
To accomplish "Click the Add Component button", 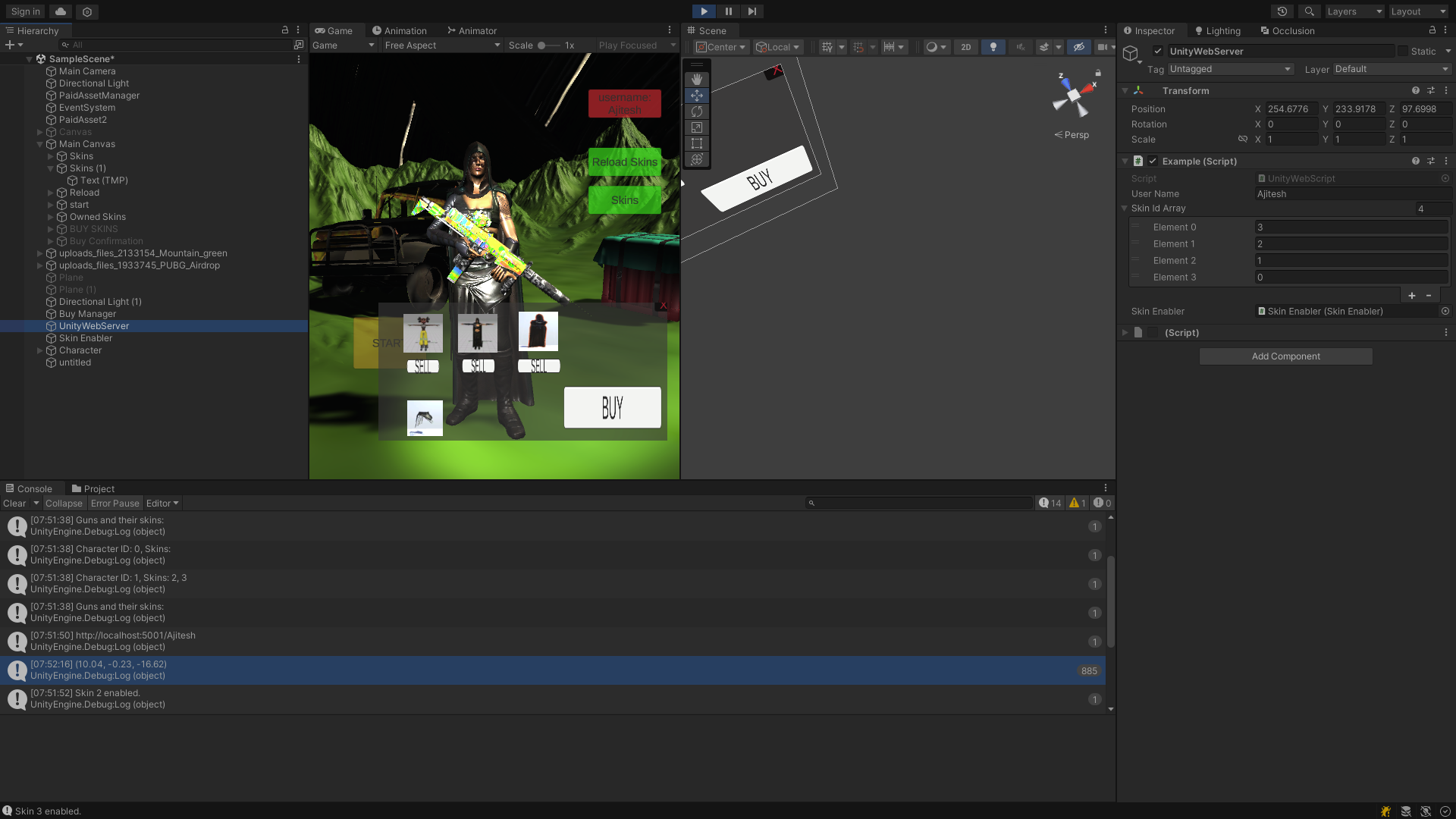I will (1285, 356).
